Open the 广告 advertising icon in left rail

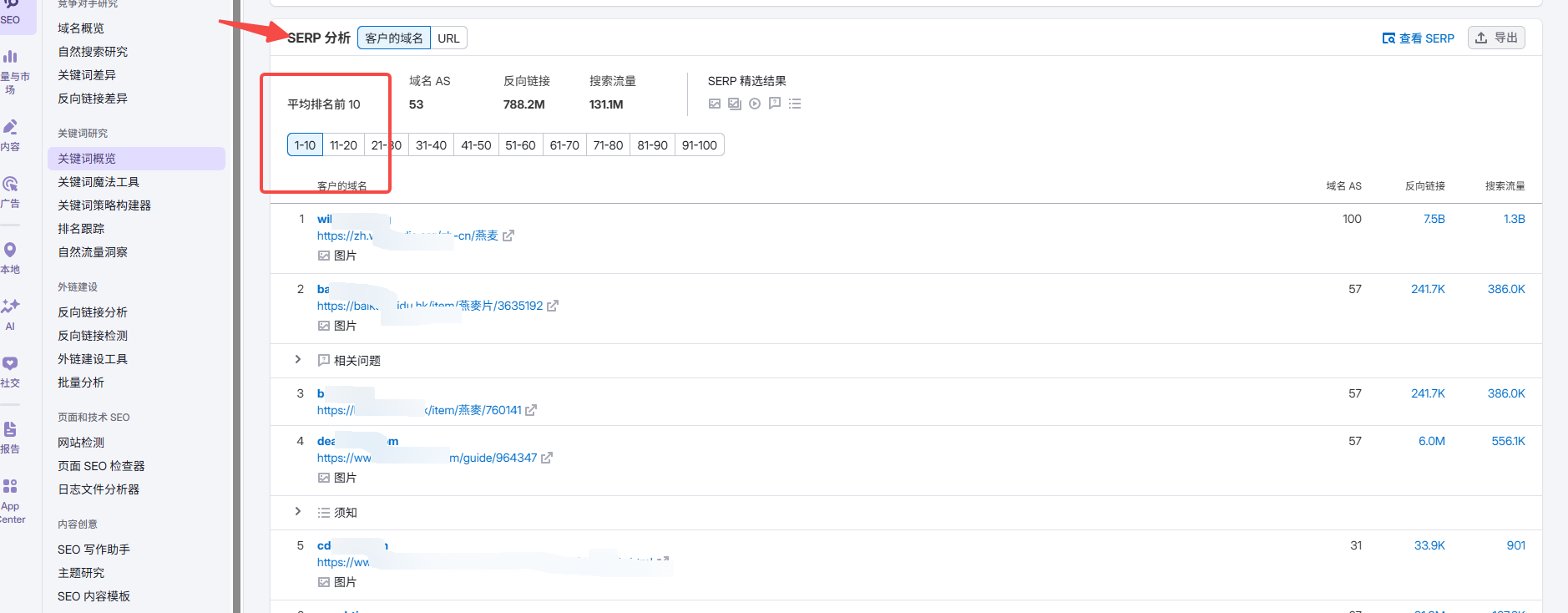tap(10, 185)
